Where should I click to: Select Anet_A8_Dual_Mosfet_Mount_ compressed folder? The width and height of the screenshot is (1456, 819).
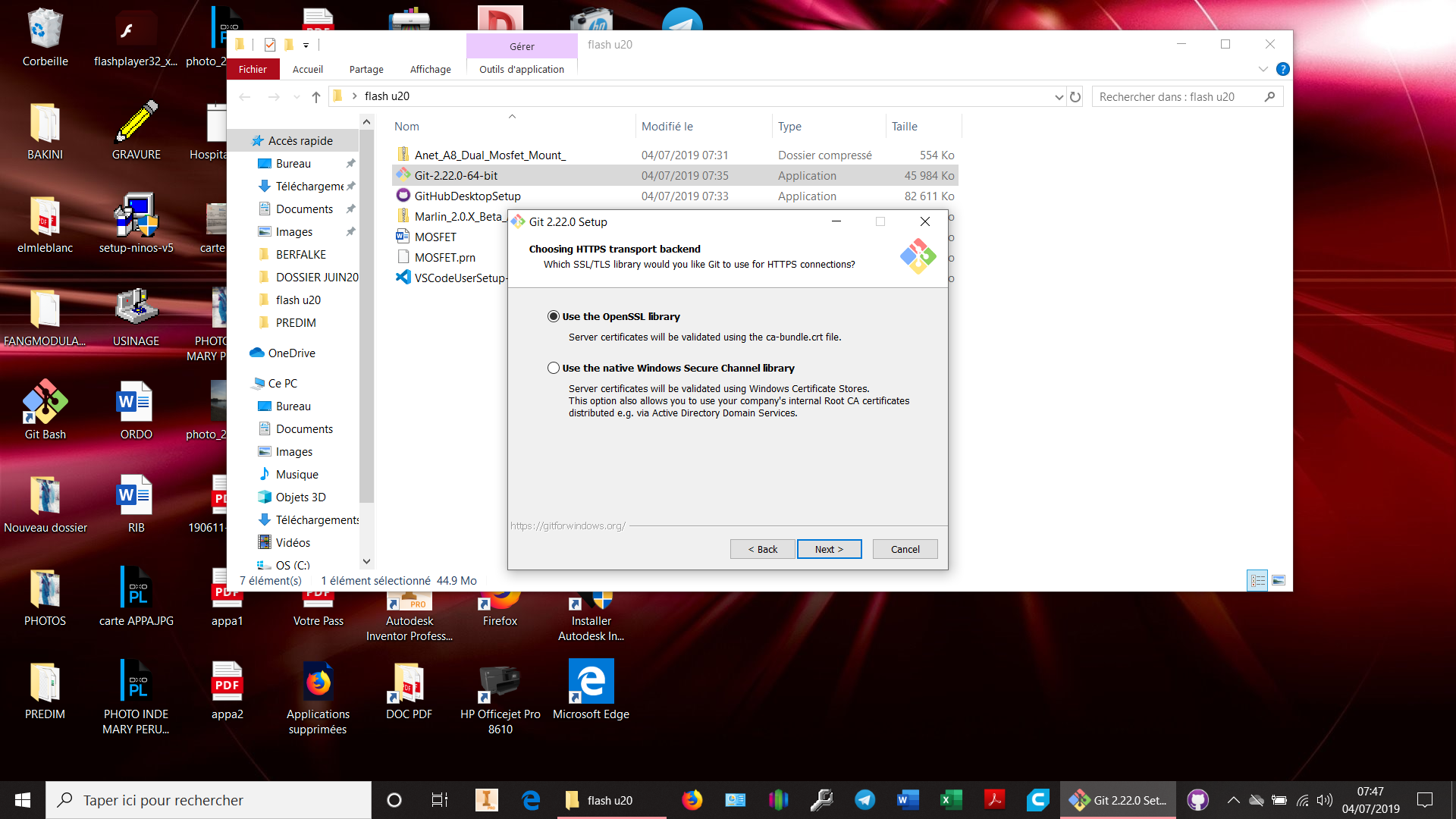489,155
